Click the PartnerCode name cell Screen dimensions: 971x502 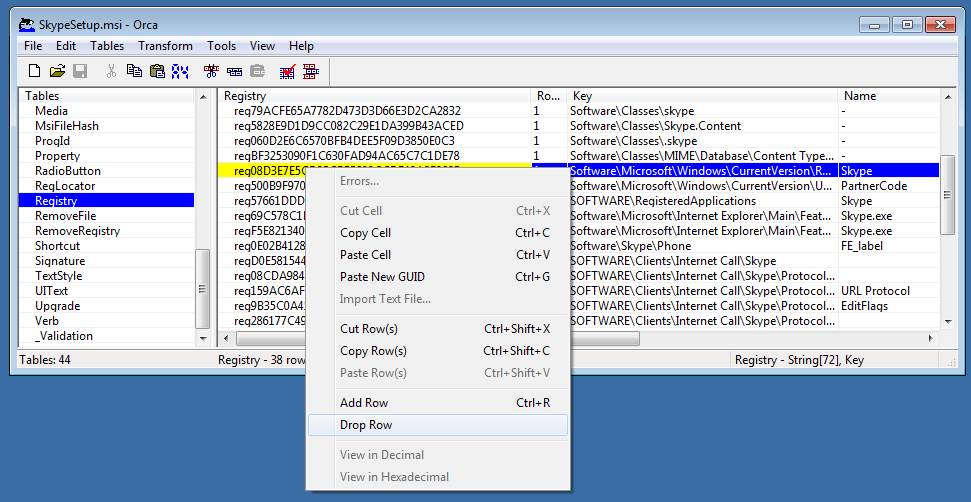tap(889, 186)
